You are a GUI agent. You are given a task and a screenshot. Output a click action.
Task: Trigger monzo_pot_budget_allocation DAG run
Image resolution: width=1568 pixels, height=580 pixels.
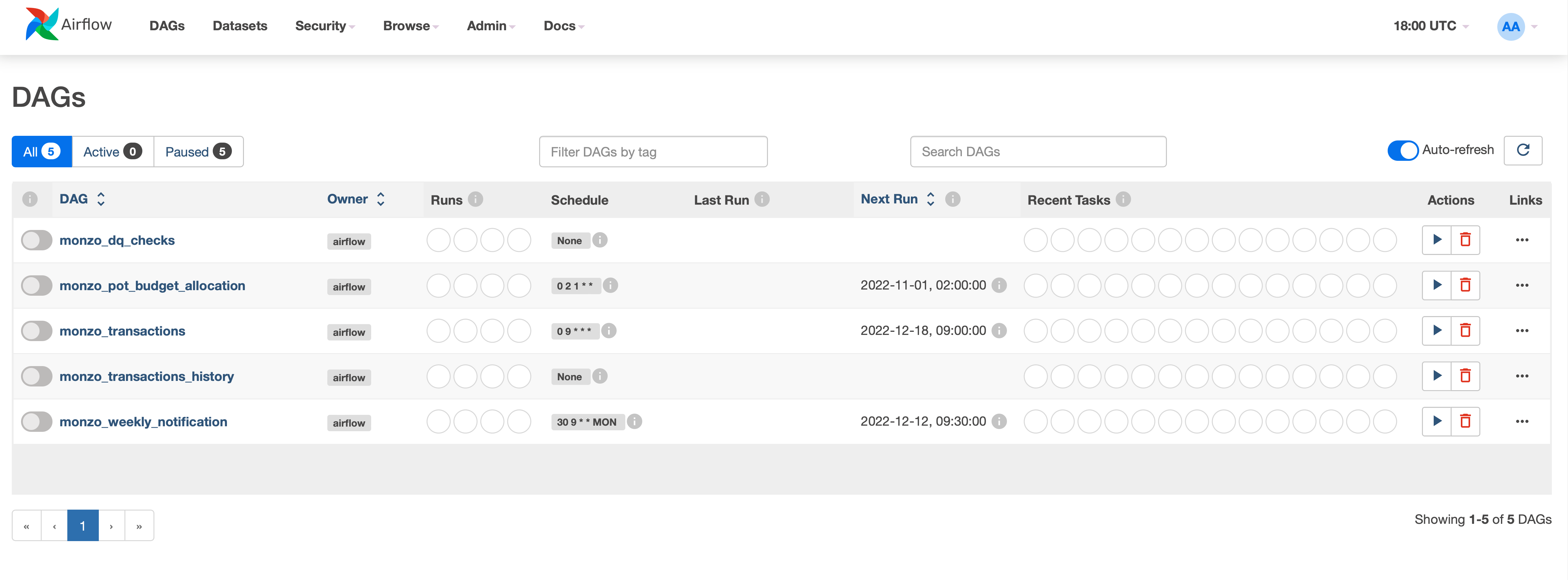pos(1436,286)
